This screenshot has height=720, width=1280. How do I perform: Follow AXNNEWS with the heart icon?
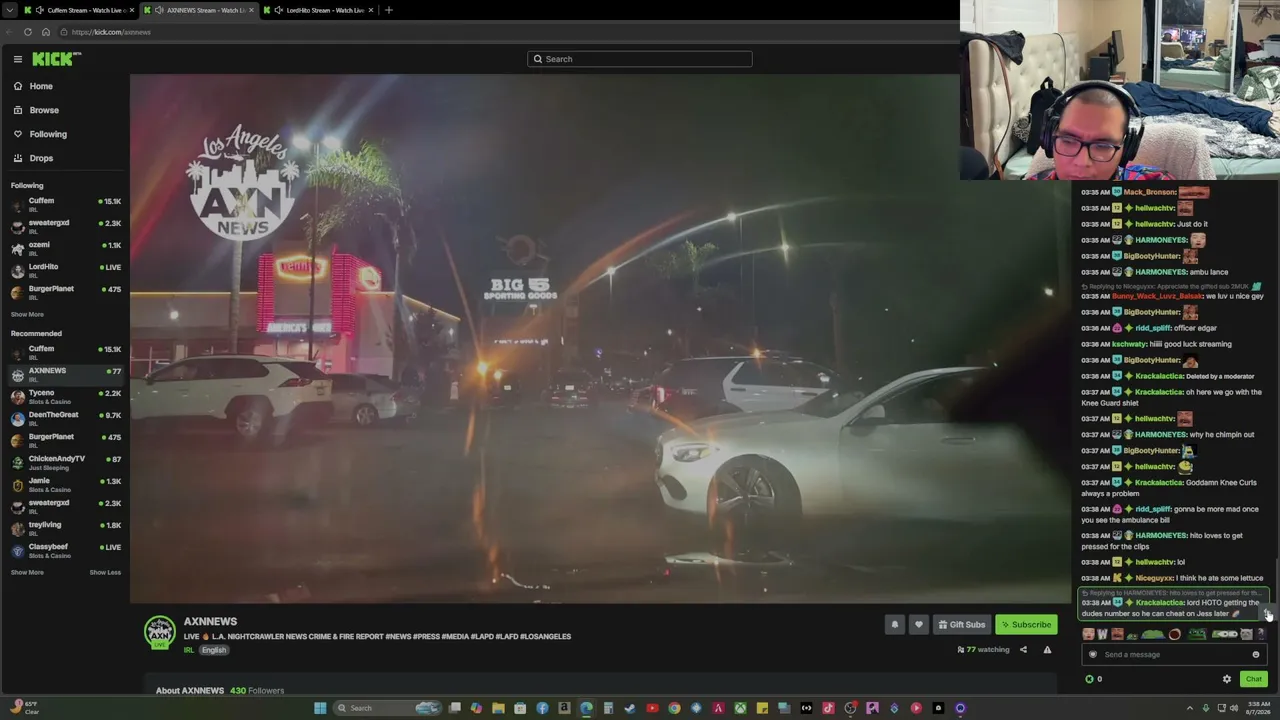[x=919, y=625]
